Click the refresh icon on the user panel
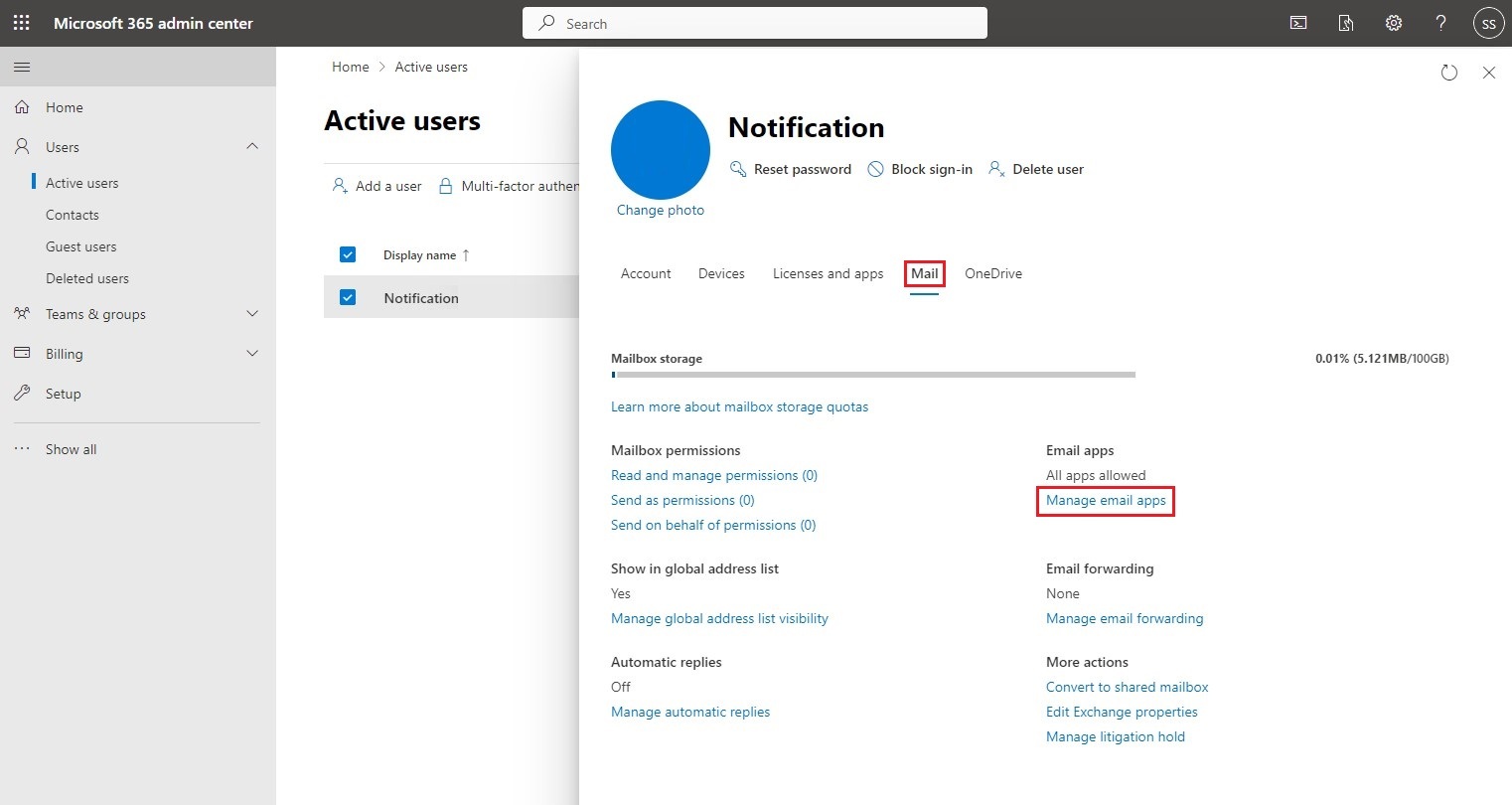The height and width of the screenshot is (805, 1512). pos(1448,72)
